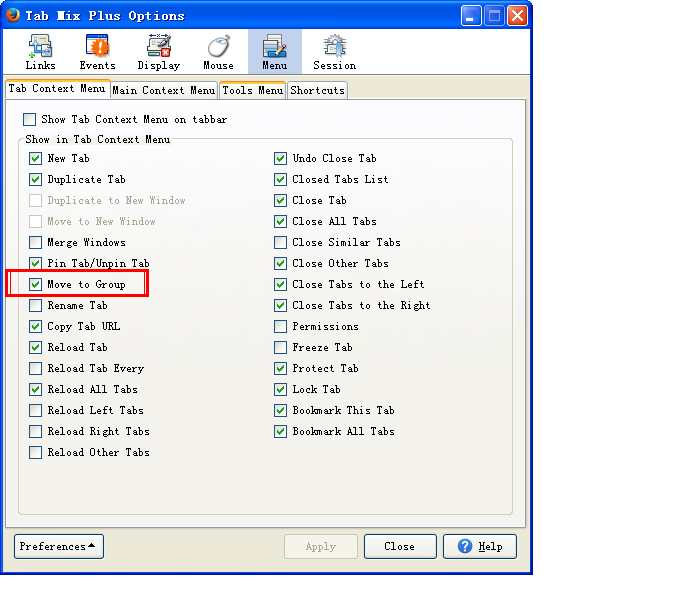This screenshot has width=700, height=600.
Task: Enable Show Tab Context Menu on tabbar
Action: tap(29, 119)
